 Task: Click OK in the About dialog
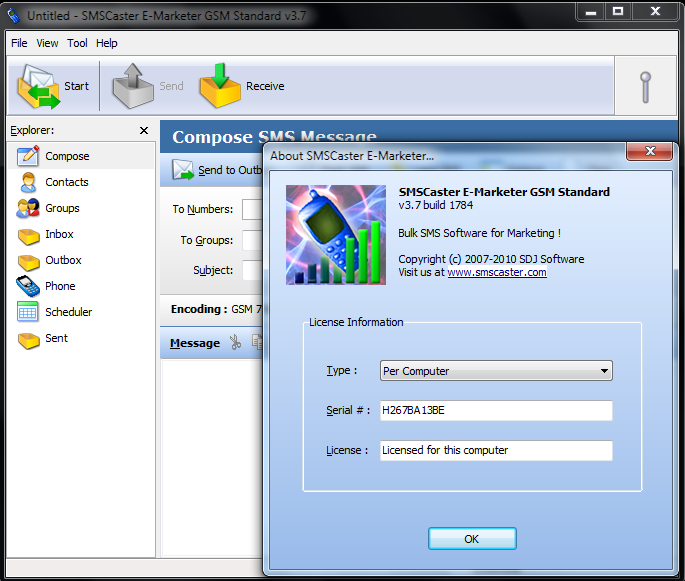click(472, 539)
